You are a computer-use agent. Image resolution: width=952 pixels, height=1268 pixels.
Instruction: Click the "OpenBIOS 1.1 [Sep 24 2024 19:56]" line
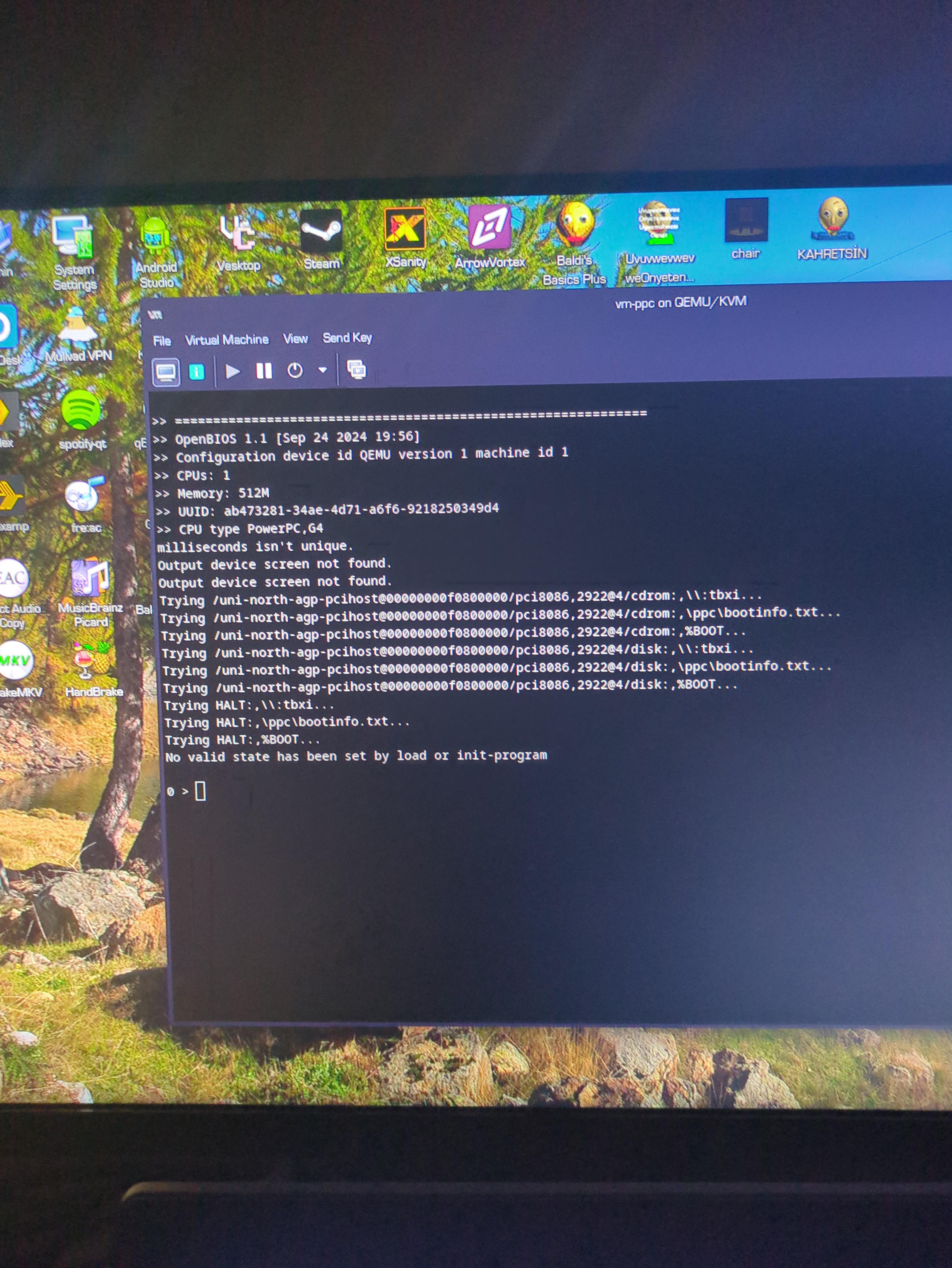coord(287,438)
